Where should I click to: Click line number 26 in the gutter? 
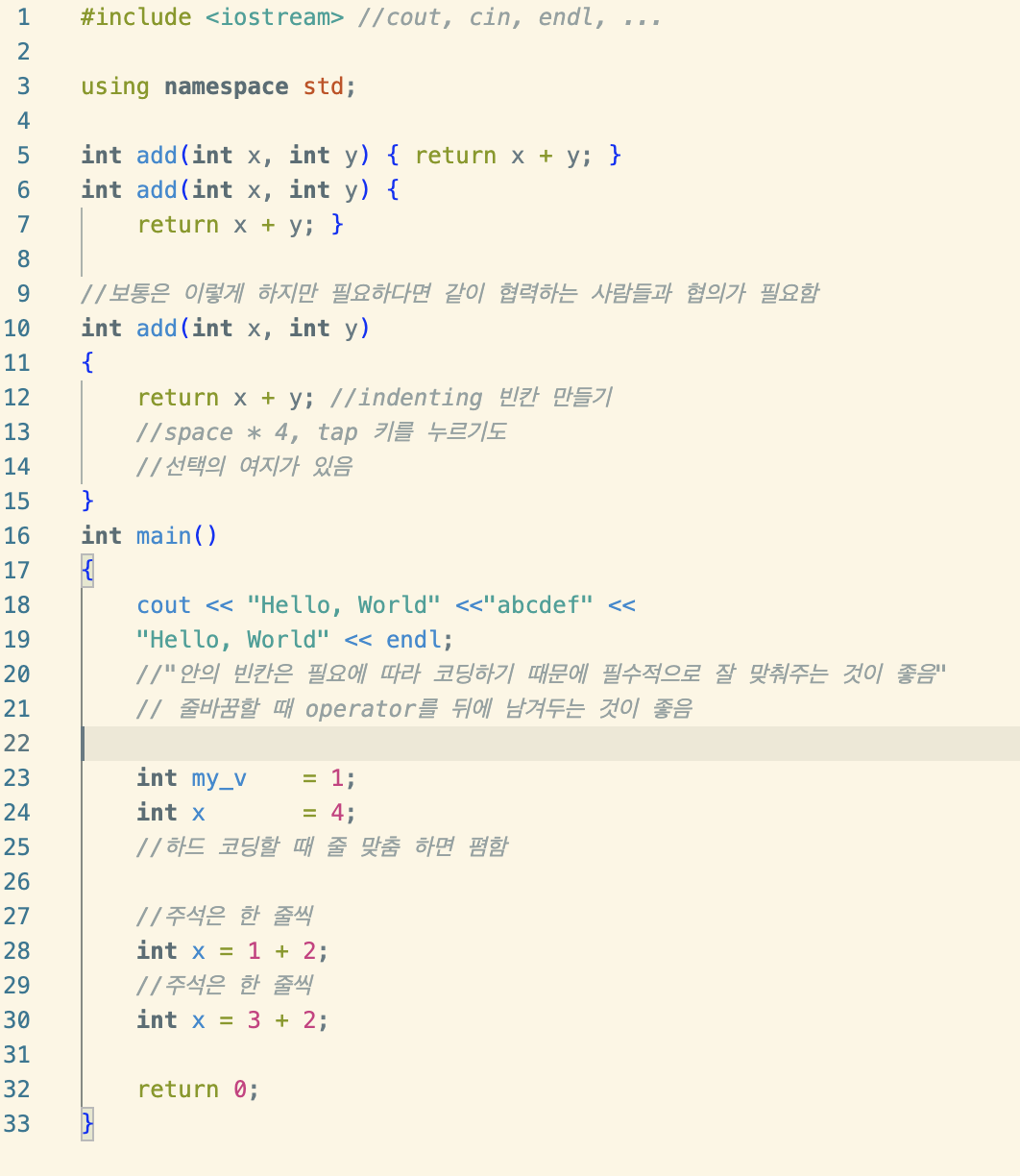coord(16,882)
